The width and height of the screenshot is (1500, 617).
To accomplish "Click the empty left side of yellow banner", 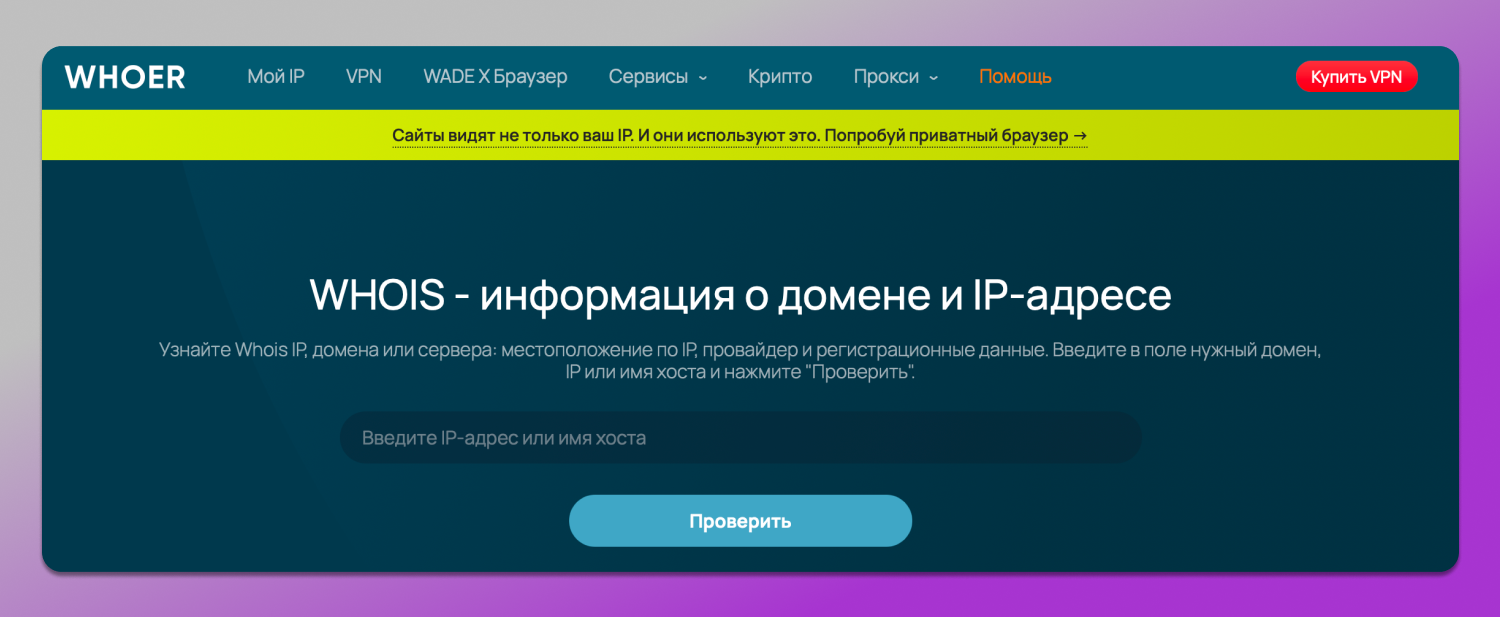I will pos(200,135).
